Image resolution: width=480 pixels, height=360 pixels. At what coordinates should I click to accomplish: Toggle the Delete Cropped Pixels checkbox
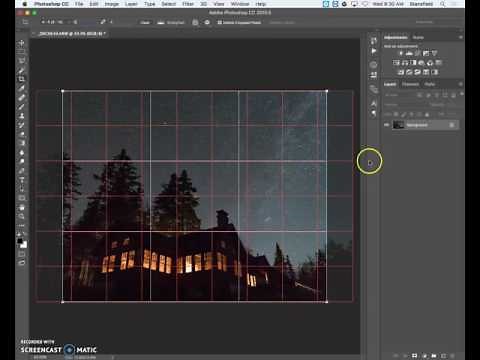(x=219, y=22)
